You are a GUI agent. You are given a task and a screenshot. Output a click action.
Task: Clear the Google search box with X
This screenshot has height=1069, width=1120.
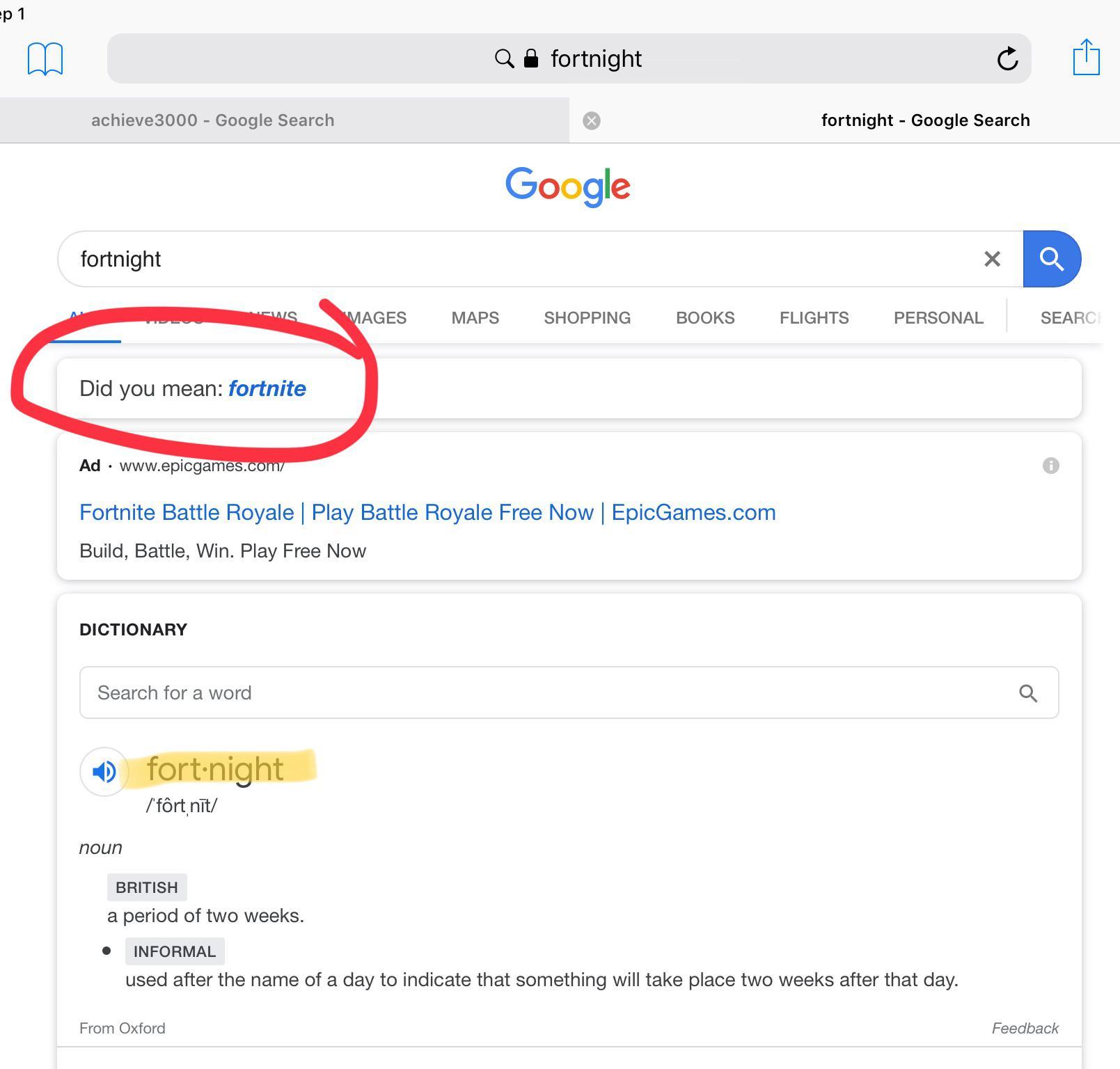pos(992,259)
